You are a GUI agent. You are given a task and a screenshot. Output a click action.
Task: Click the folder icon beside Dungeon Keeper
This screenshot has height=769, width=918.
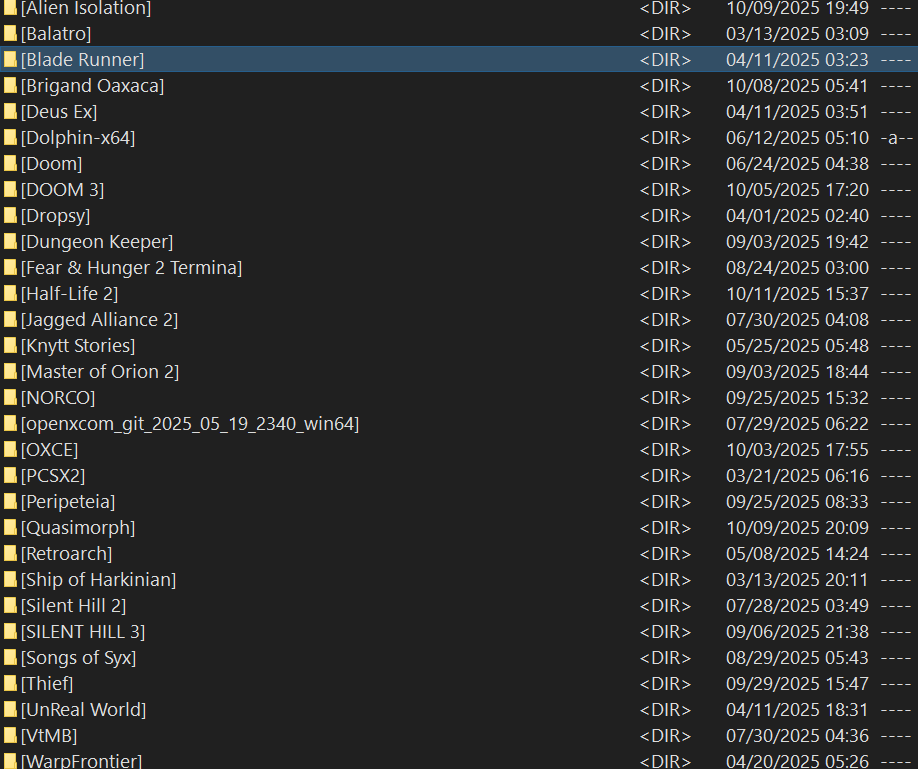tap(10, 241)
